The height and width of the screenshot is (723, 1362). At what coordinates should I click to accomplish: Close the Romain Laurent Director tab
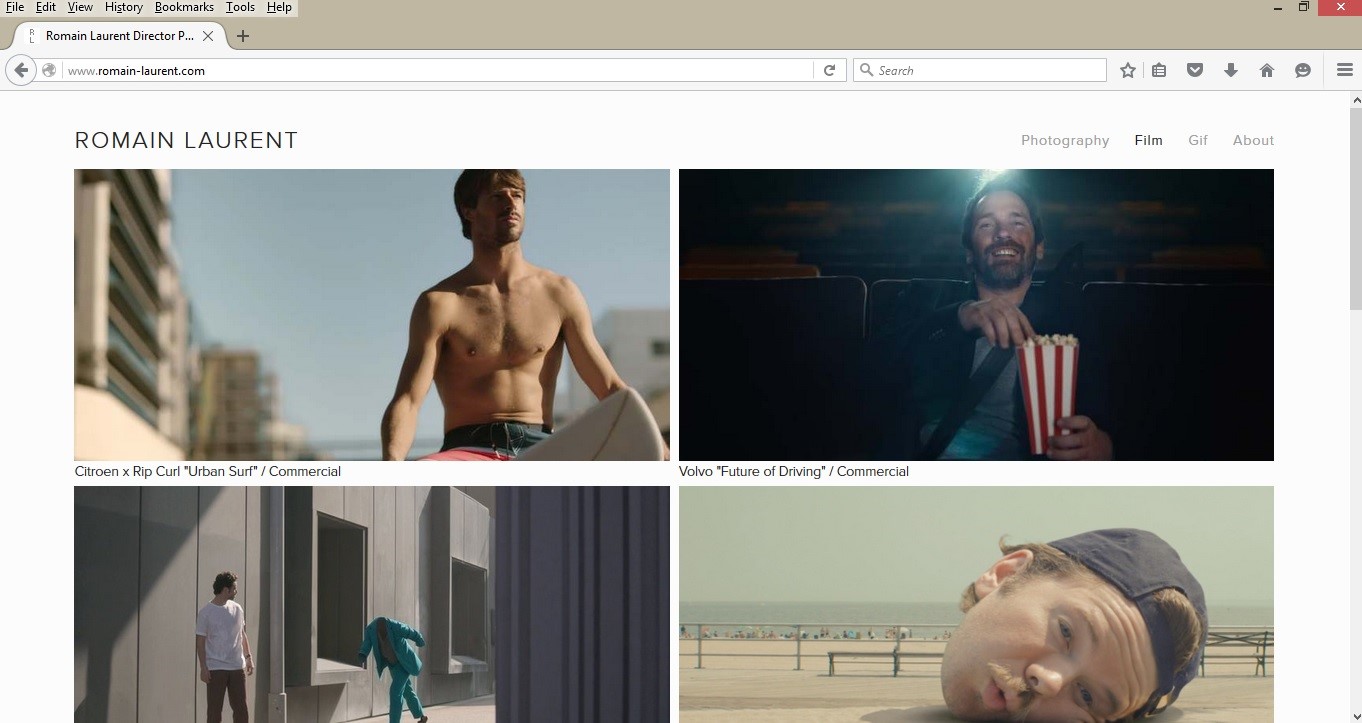coord(208,36)
